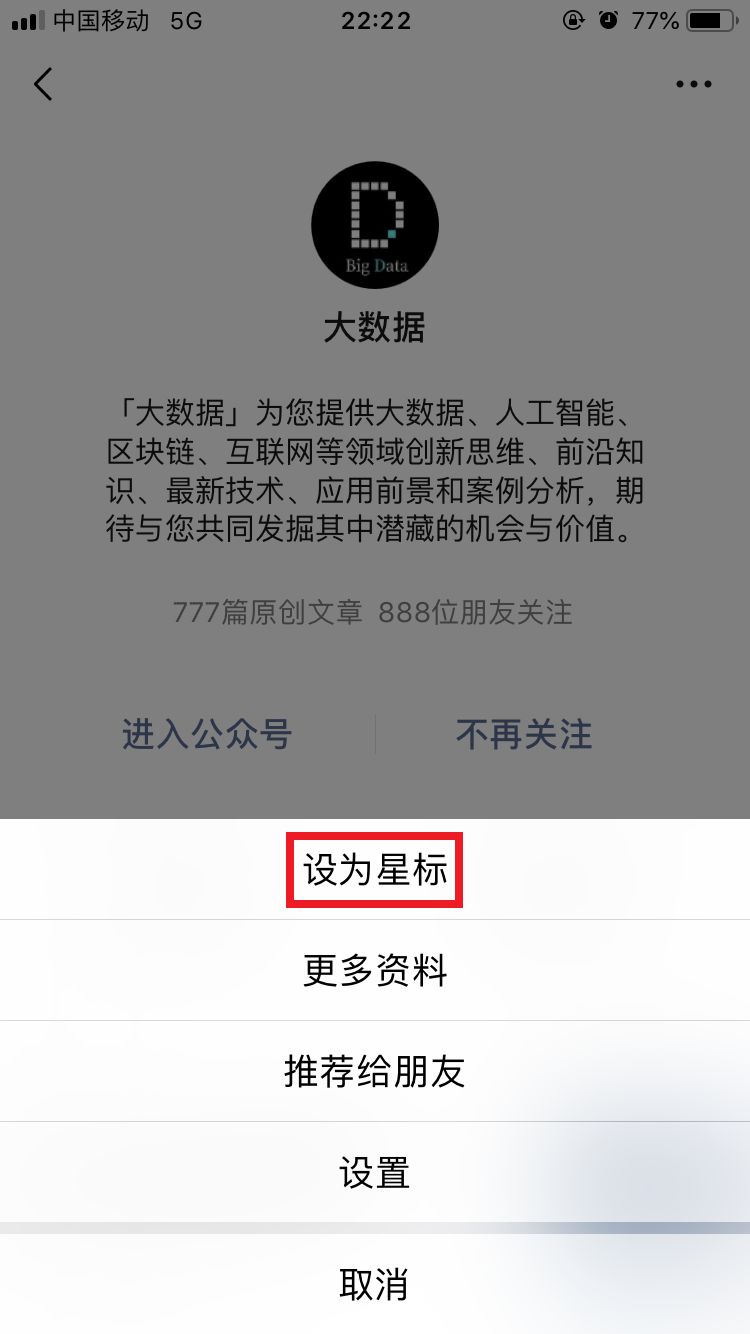750x1334 pixels.
Task: Tap 进入公众号 to enter the account
Action: 207,734
